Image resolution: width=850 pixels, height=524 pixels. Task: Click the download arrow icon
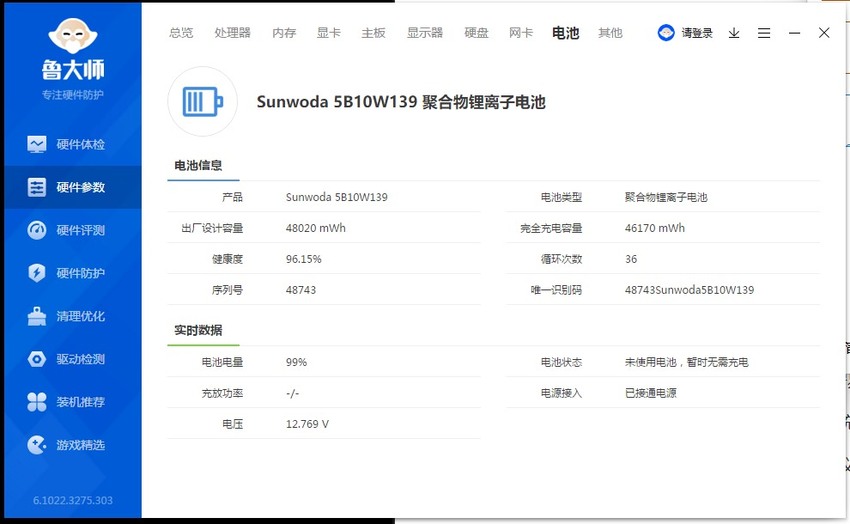(x=733, y=33)
